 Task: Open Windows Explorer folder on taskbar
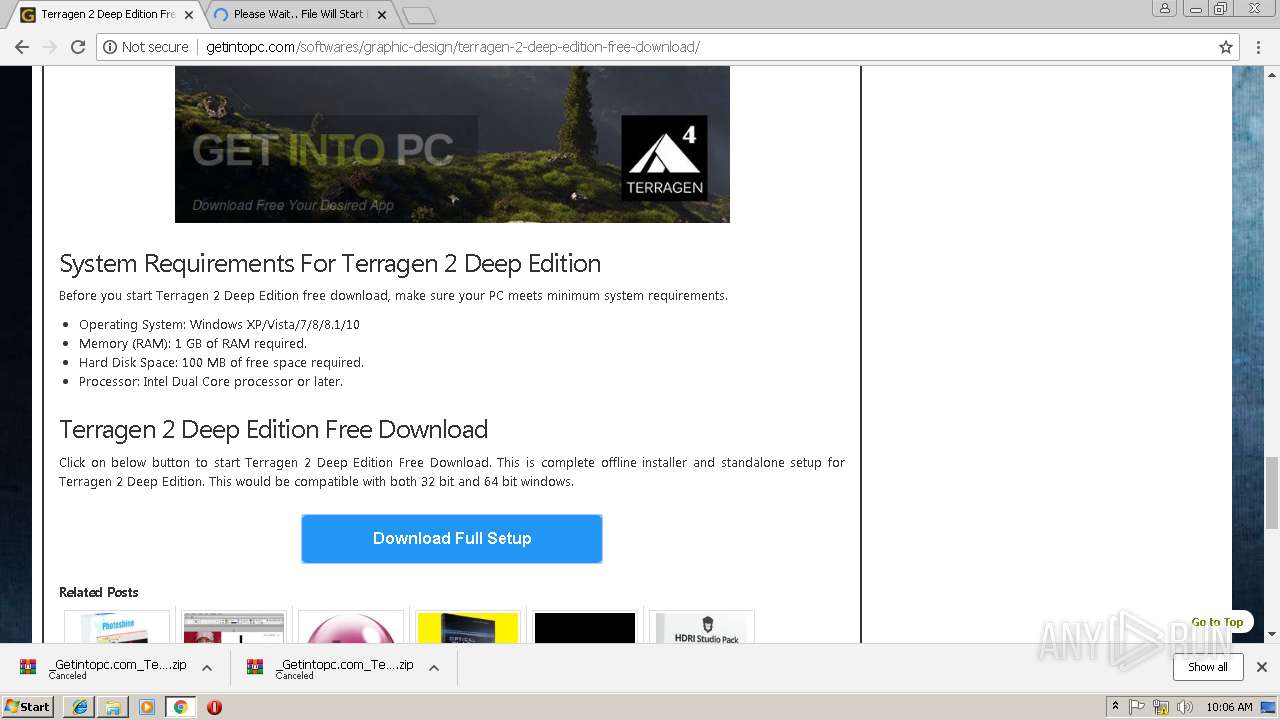pyautogui.click(x=113, y=707)
